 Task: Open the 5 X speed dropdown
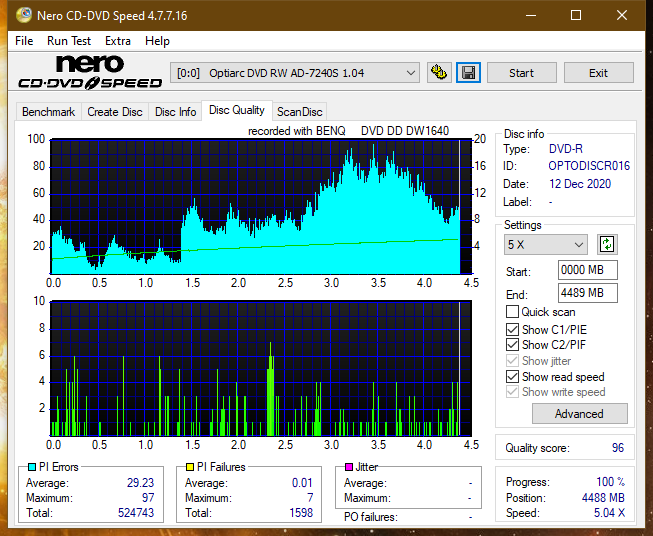click(546, 245)
